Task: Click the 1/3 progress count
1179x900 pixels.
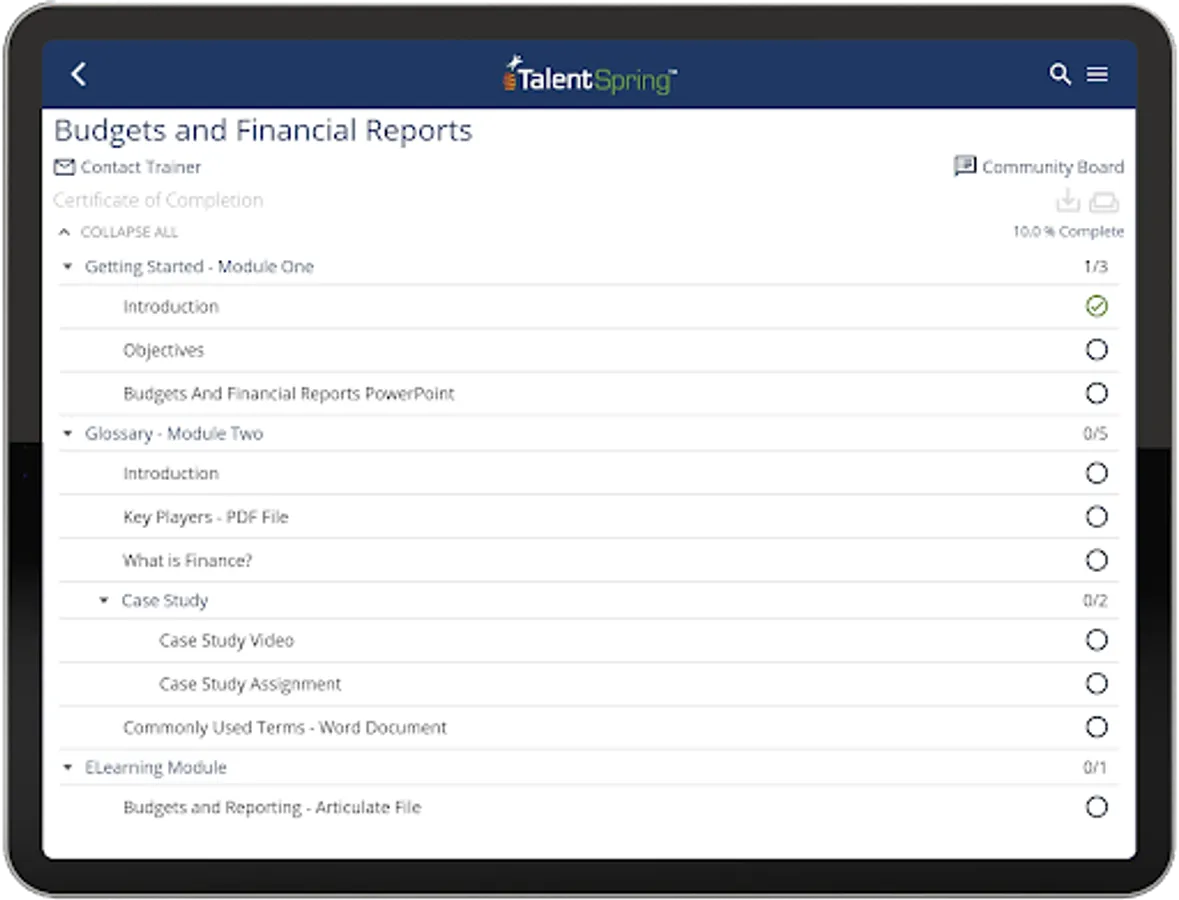Action: (x=1096, y=267)
